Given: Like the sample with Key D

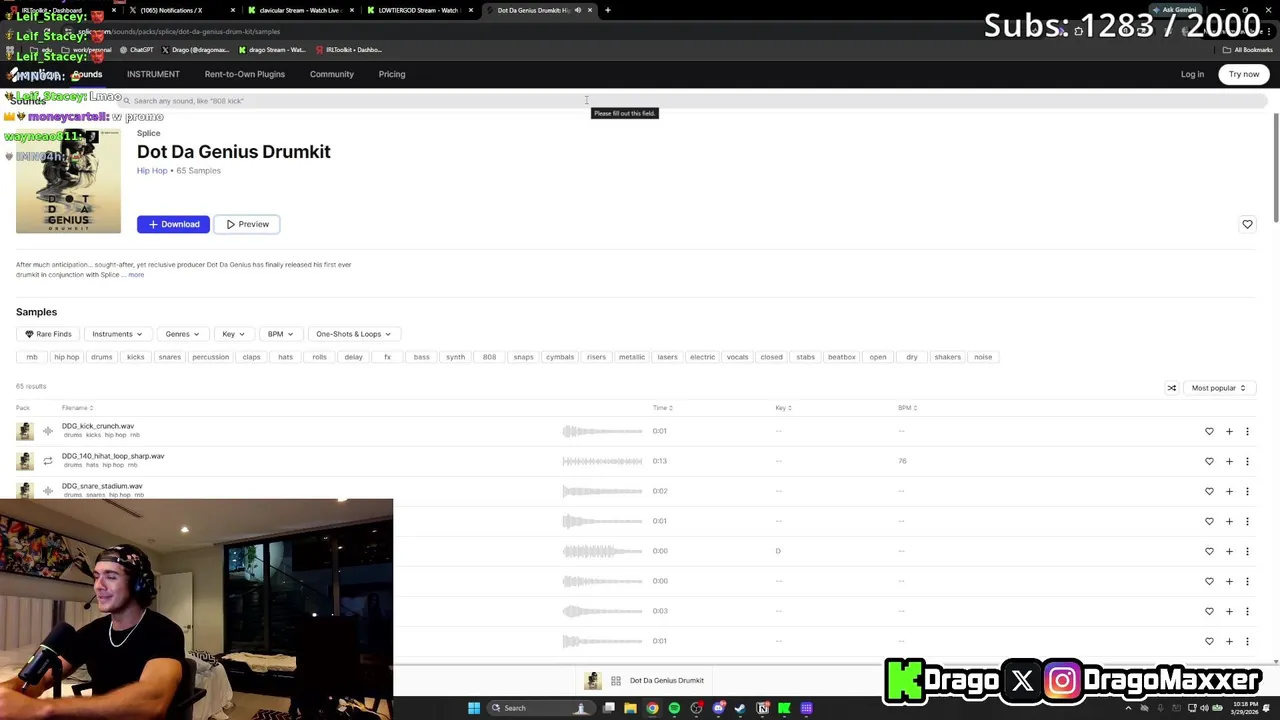Looking at the screenshot, I should click(1209, 551).
